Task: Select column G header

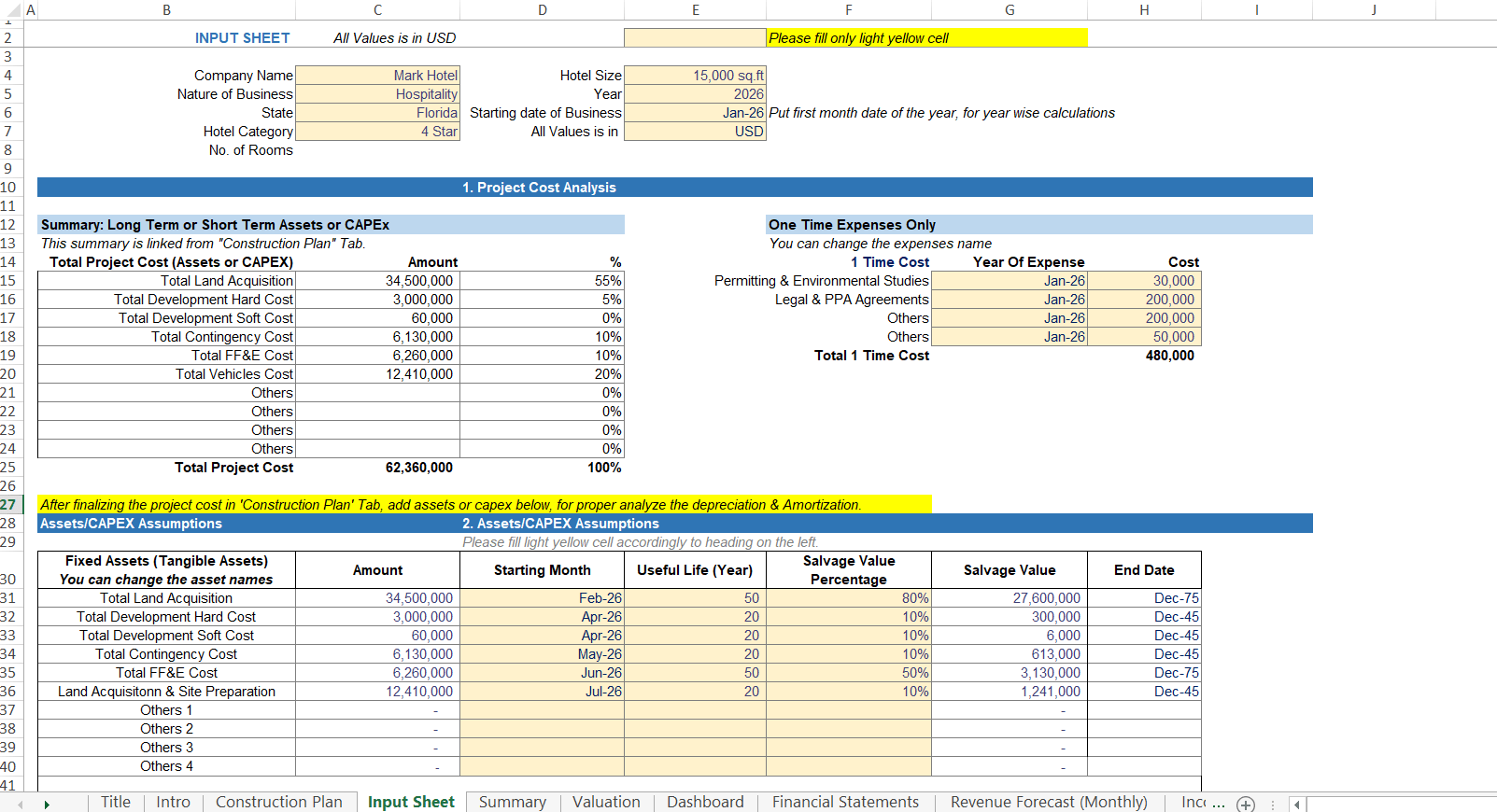Action: pyautogui.click(x=1010, y=10)
